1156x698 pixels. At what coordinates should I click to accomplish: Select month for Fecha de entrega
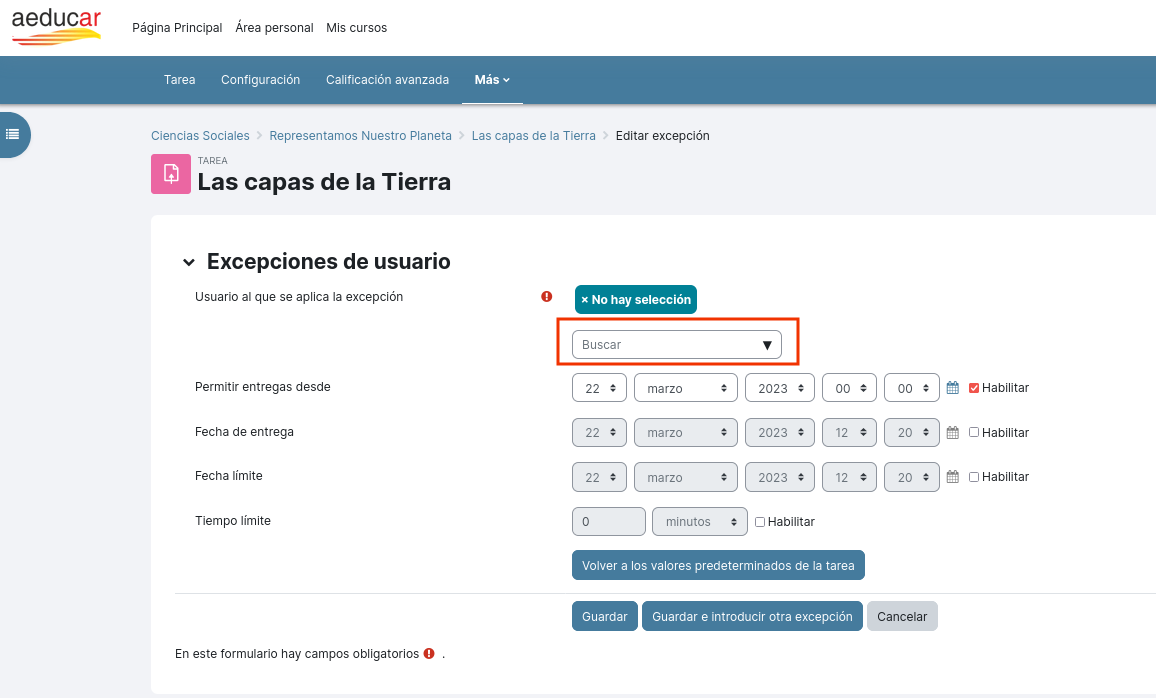686,433
